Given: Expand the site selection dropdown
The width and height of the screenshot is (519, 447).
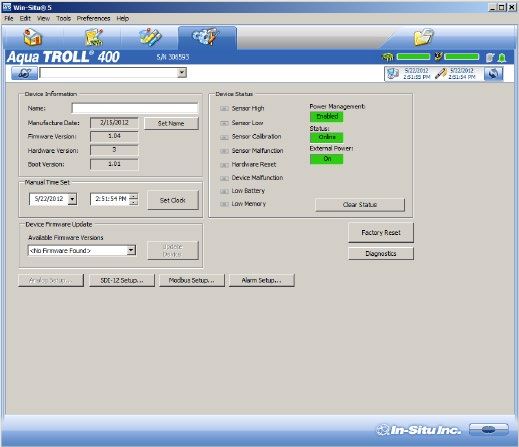Looking at the screenshot, I should tap(182, 72).
